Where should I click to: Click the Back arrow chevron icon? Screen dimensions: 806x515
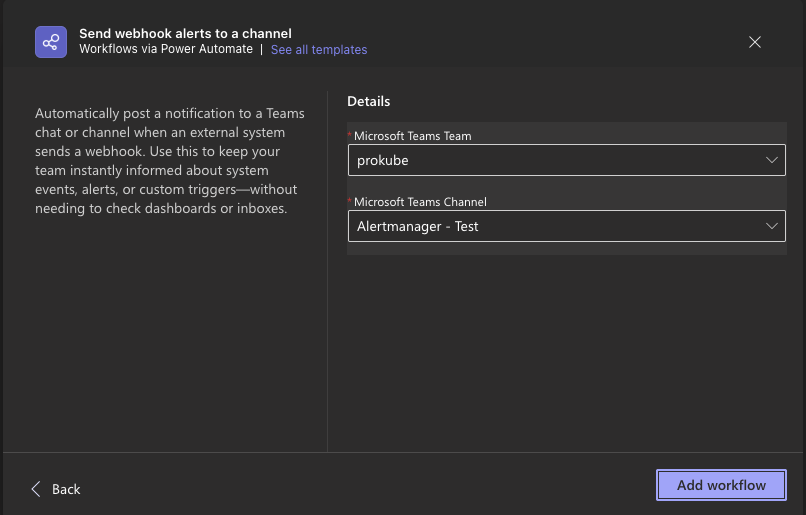[36, 489]
